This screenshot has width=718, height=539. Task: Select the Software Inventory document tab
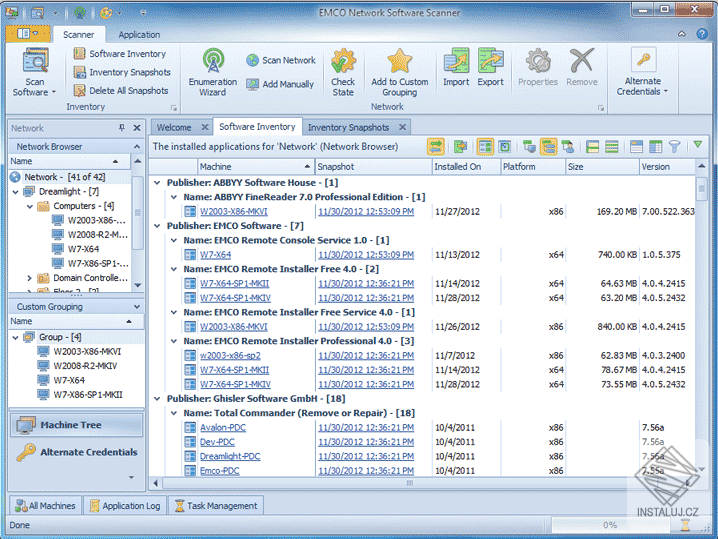(x=257, y=127)
